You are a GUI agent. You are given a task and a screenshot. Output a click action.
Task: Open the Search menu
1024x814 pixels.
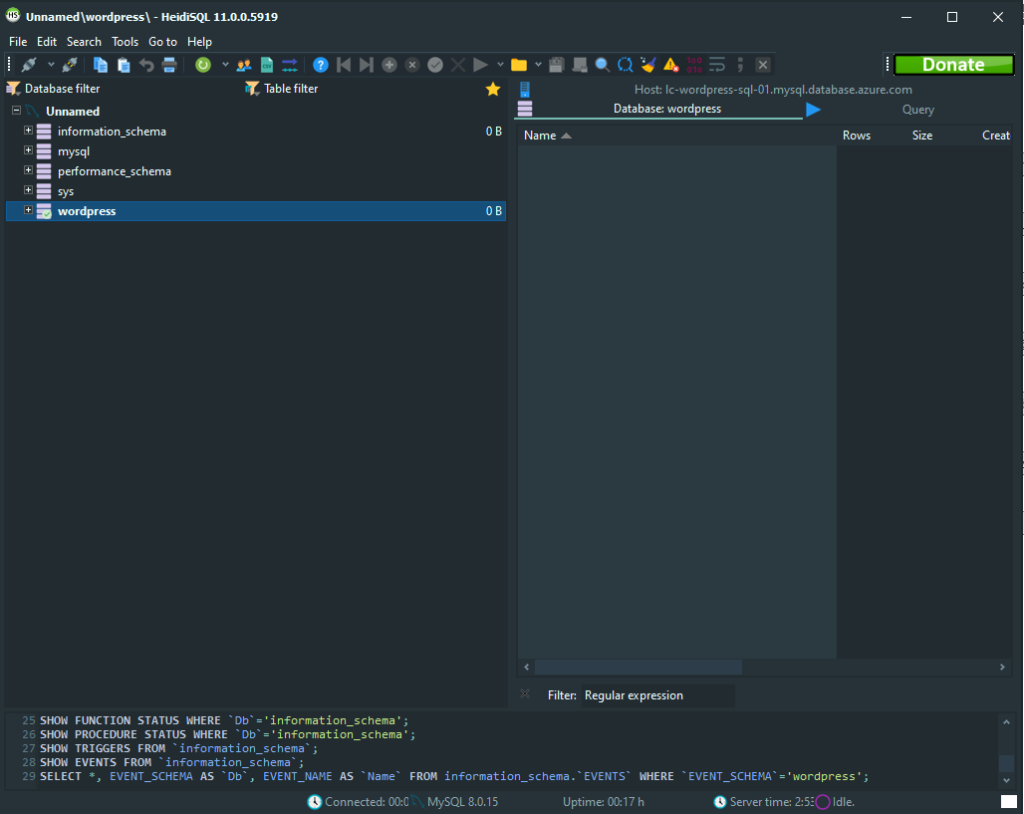click(84, 42)
